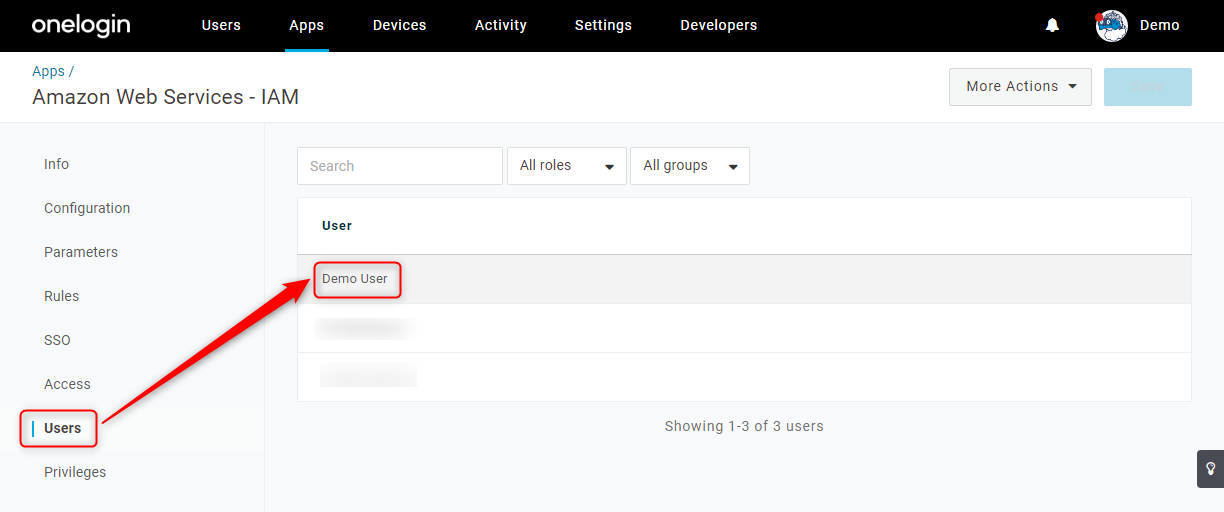Click the notification bell icon
1224x512 pixels.
(1052, 25)
